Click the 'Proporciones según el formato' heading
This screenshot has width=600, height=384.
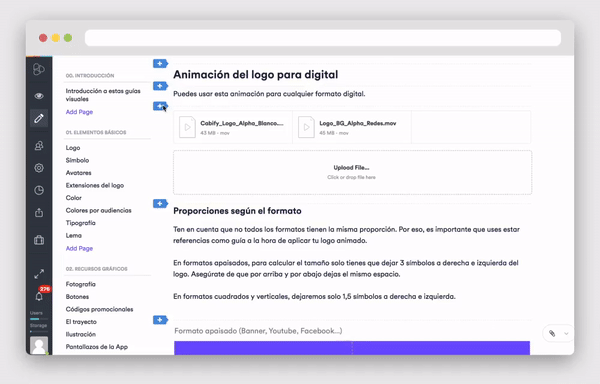[237, 211]
